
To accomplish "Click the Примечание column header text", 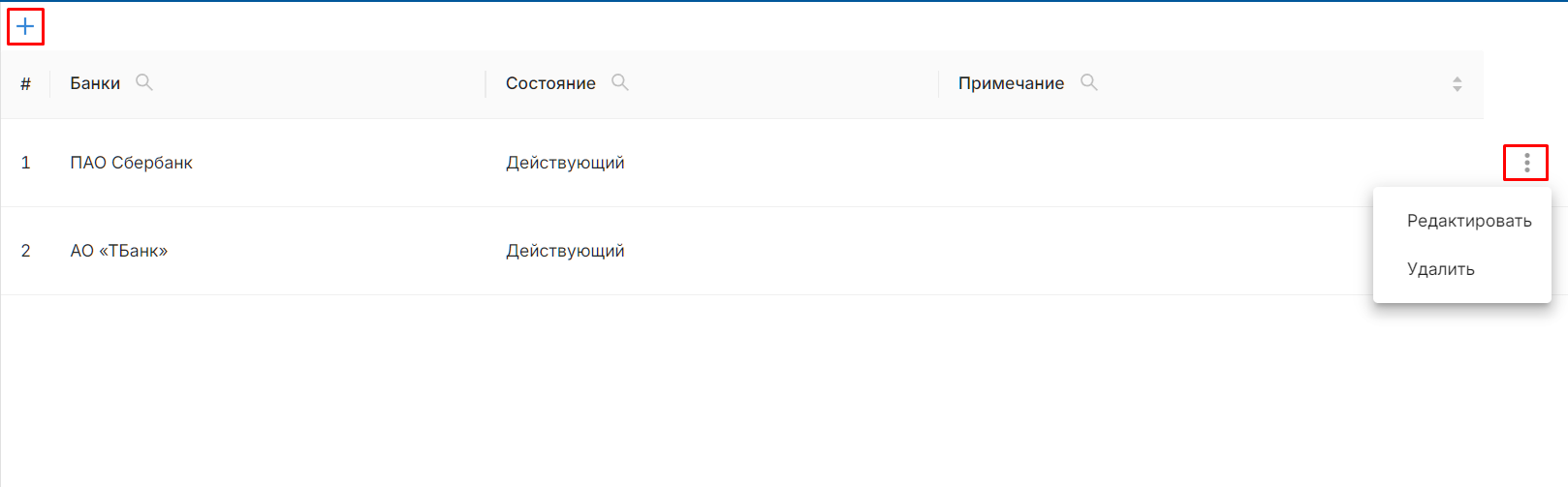I will [x=1011, y=83].
